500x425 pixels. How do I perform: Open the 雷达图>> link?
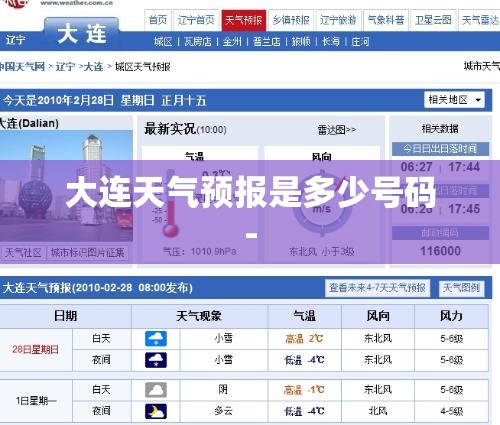337,130
